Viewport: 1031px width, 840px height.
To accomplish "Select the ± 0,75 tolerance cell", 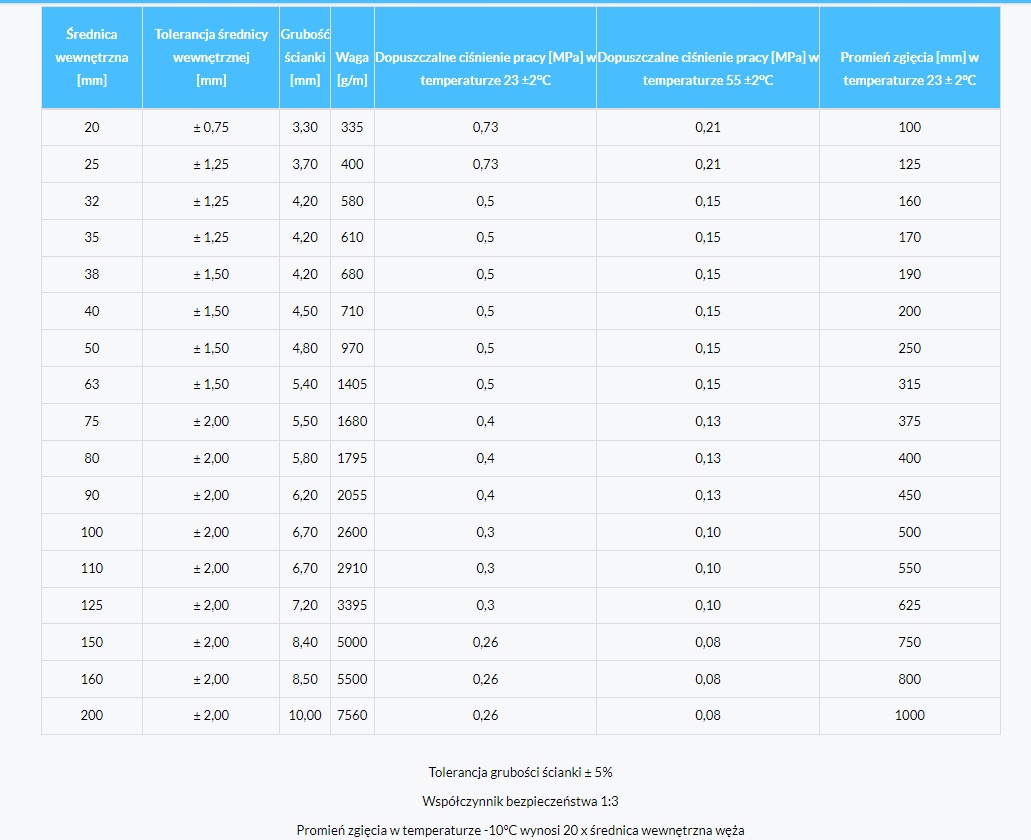I will pos(211,127).
